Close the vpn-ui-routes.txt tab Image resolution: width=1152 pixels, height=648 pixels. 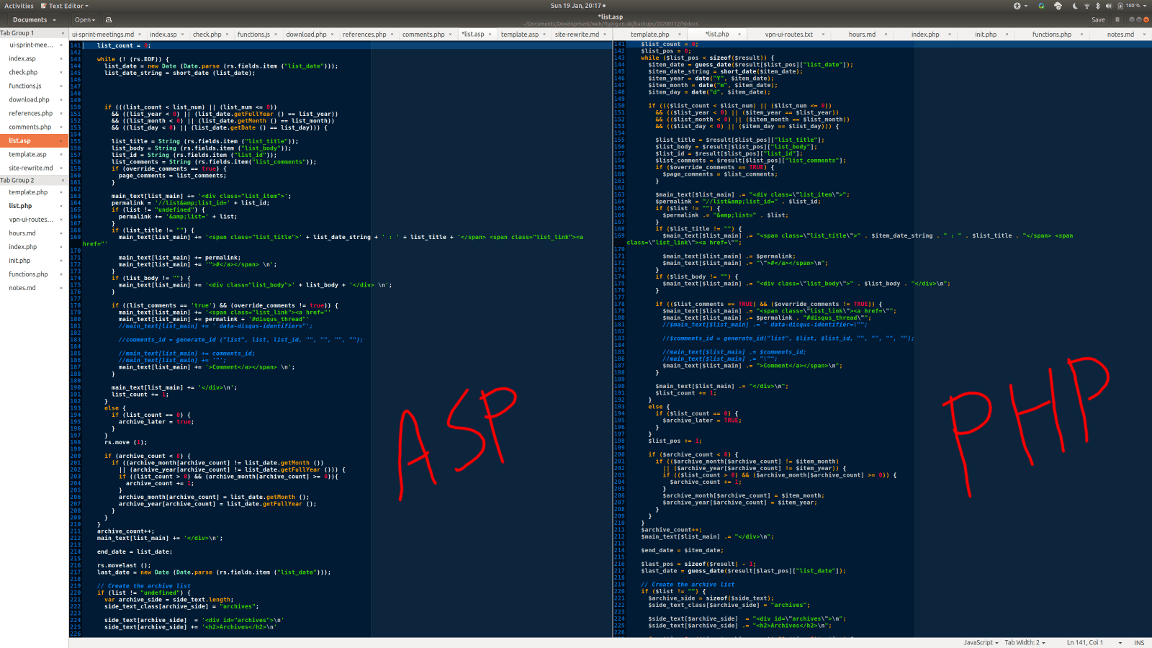tap(823, 35)
